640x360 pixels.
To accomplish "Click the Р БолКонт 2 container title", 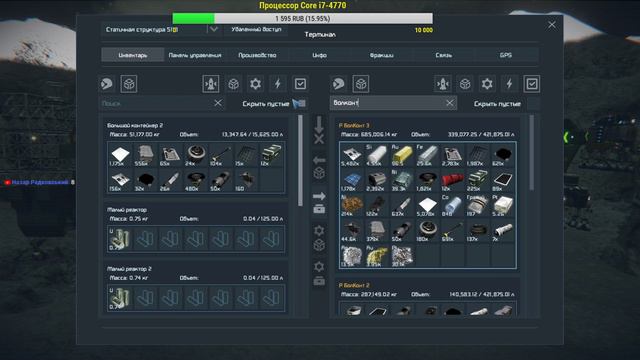I will point(354,285).
